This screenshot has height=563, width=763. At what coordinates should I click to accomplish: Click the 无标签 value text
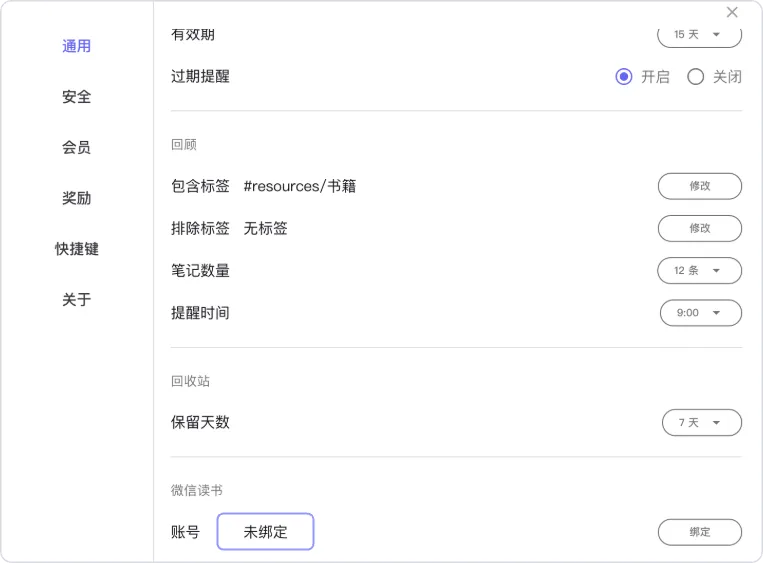click(x=265, y=228)
